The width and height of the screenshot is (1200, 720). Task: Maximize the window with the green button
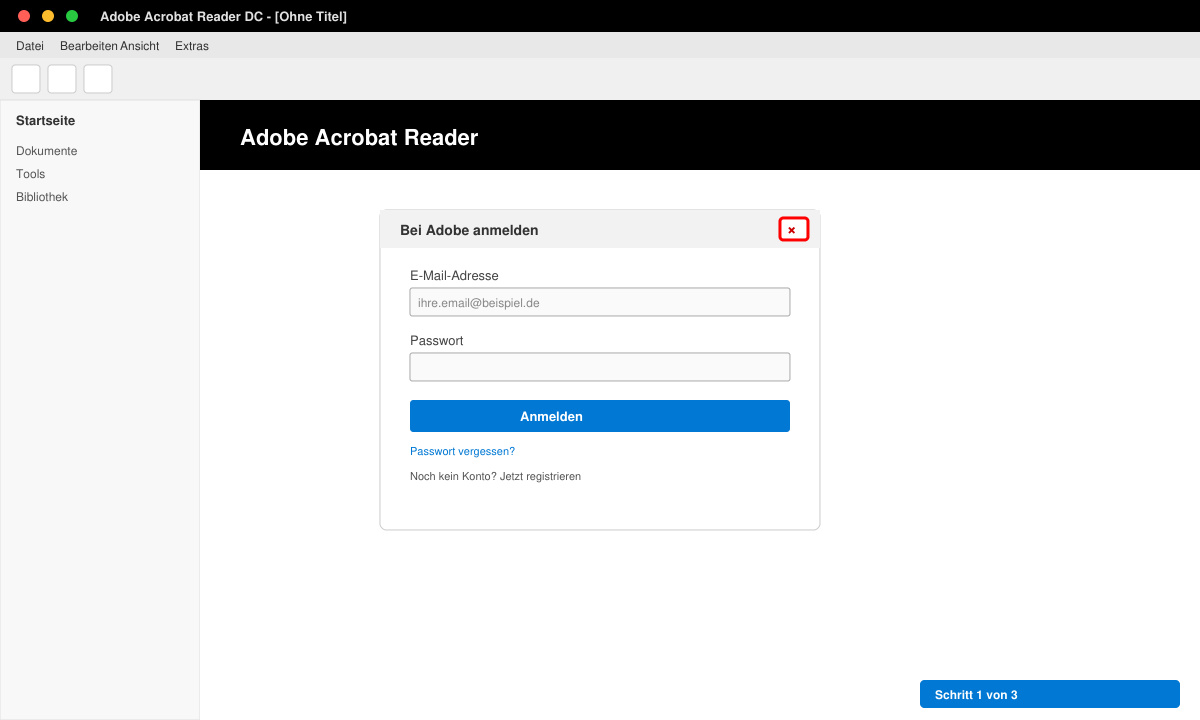point(72,16)
